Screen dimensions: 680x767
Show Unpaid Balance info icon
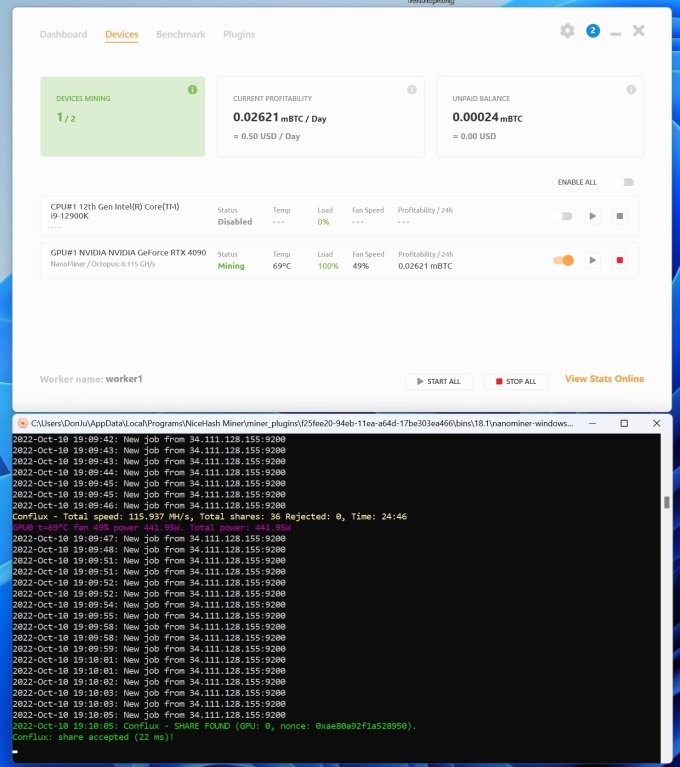click(x=631, y=90)
